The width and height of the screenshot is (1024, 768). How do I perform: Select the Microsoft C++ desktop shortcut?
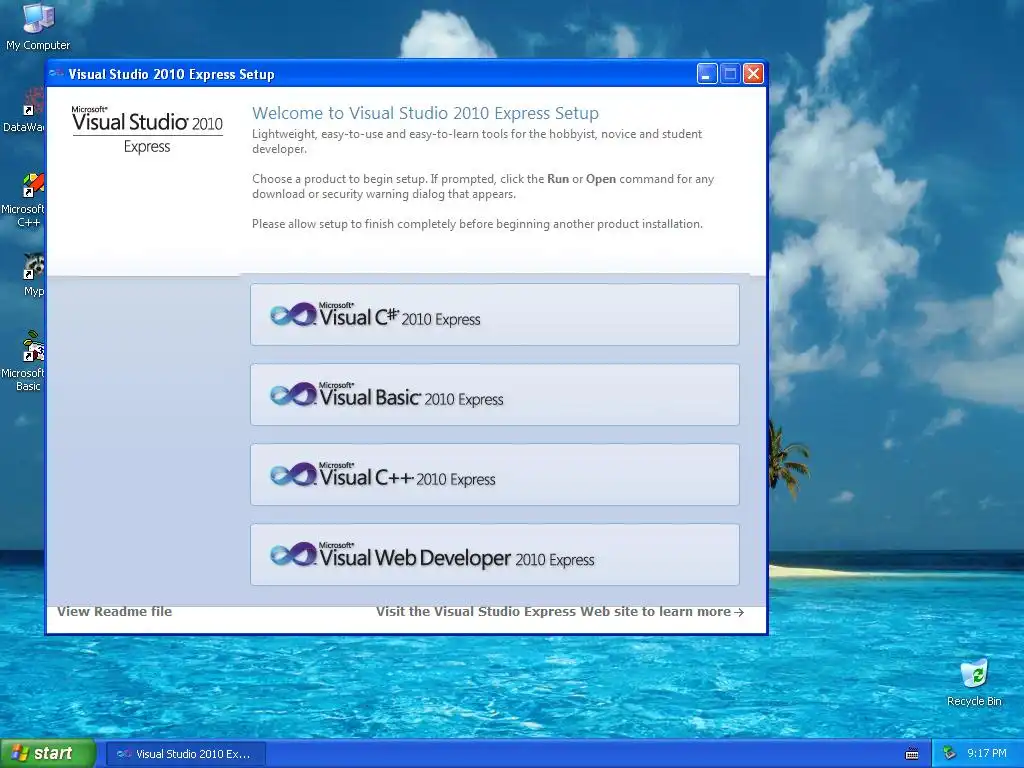point(24,200)
